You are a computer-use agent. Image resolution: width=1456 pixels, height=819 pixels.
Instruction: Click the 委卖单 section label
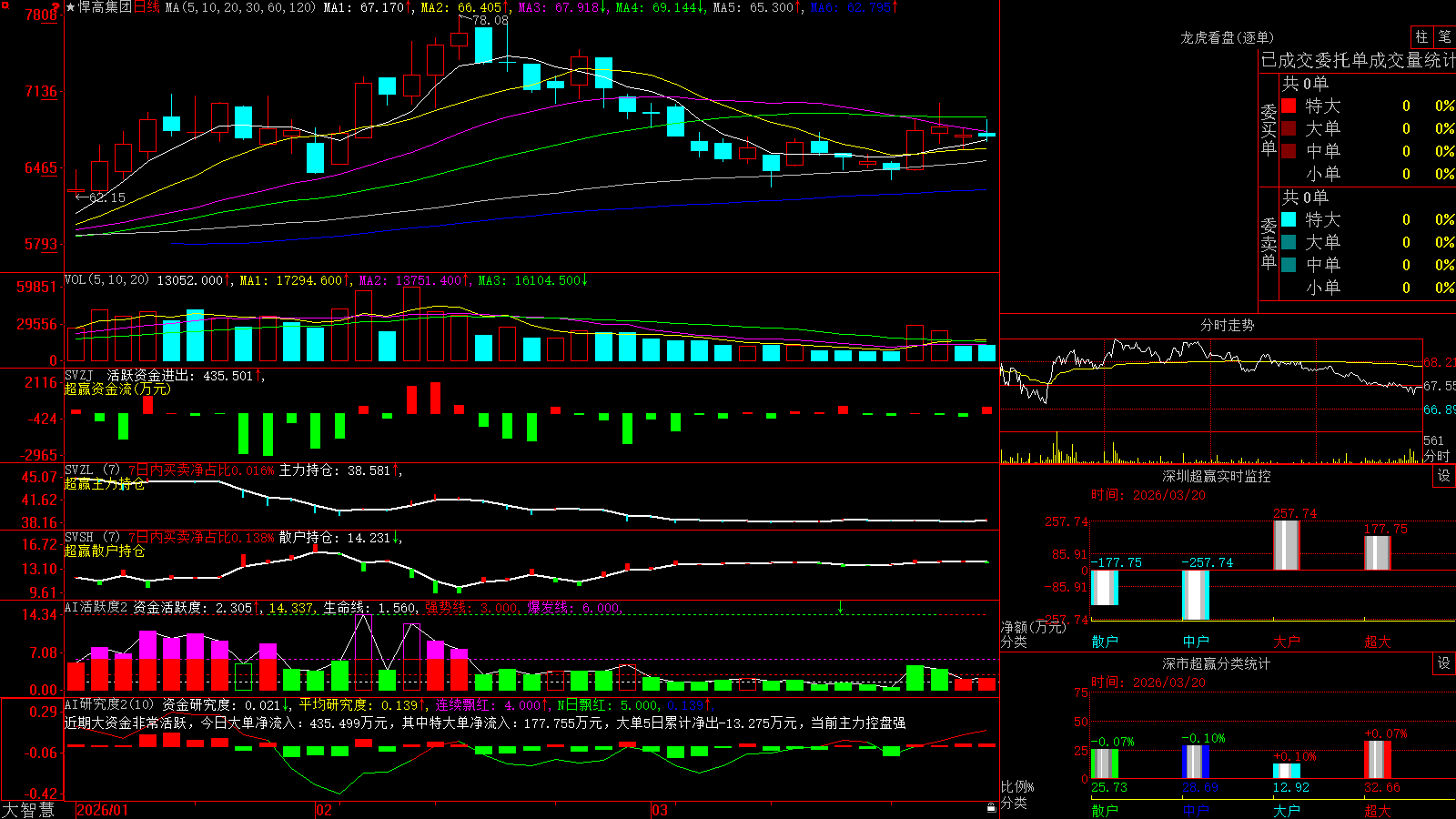(1269, 243)
